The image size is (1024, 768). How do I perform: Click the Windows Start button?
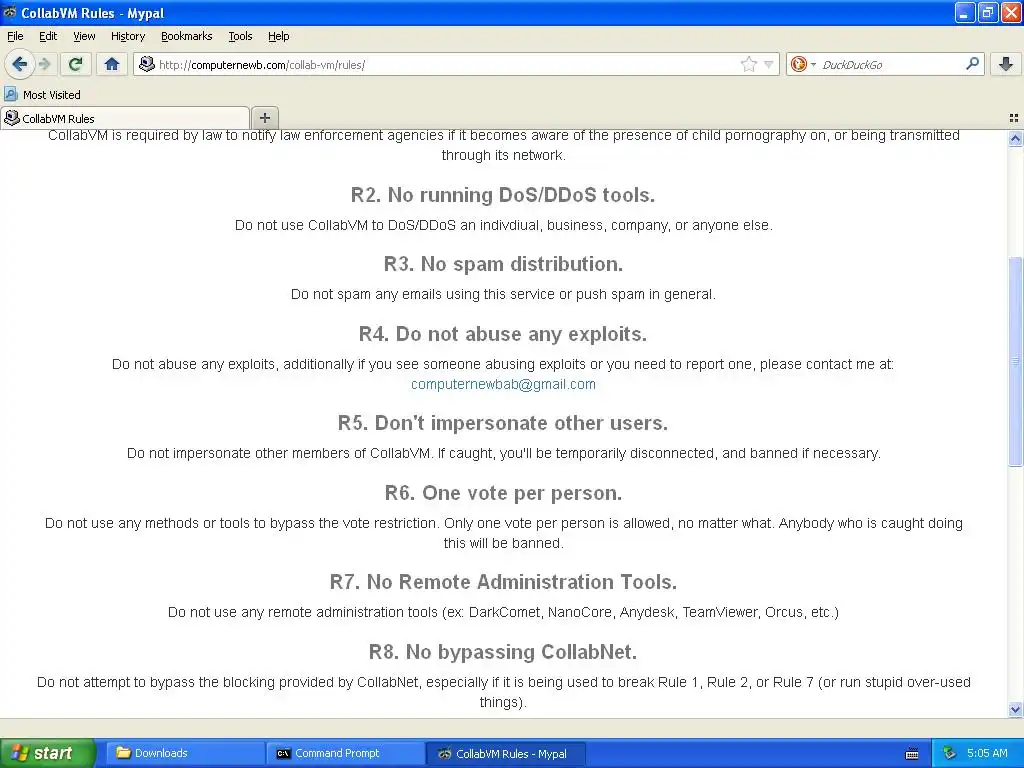[47, 753]
